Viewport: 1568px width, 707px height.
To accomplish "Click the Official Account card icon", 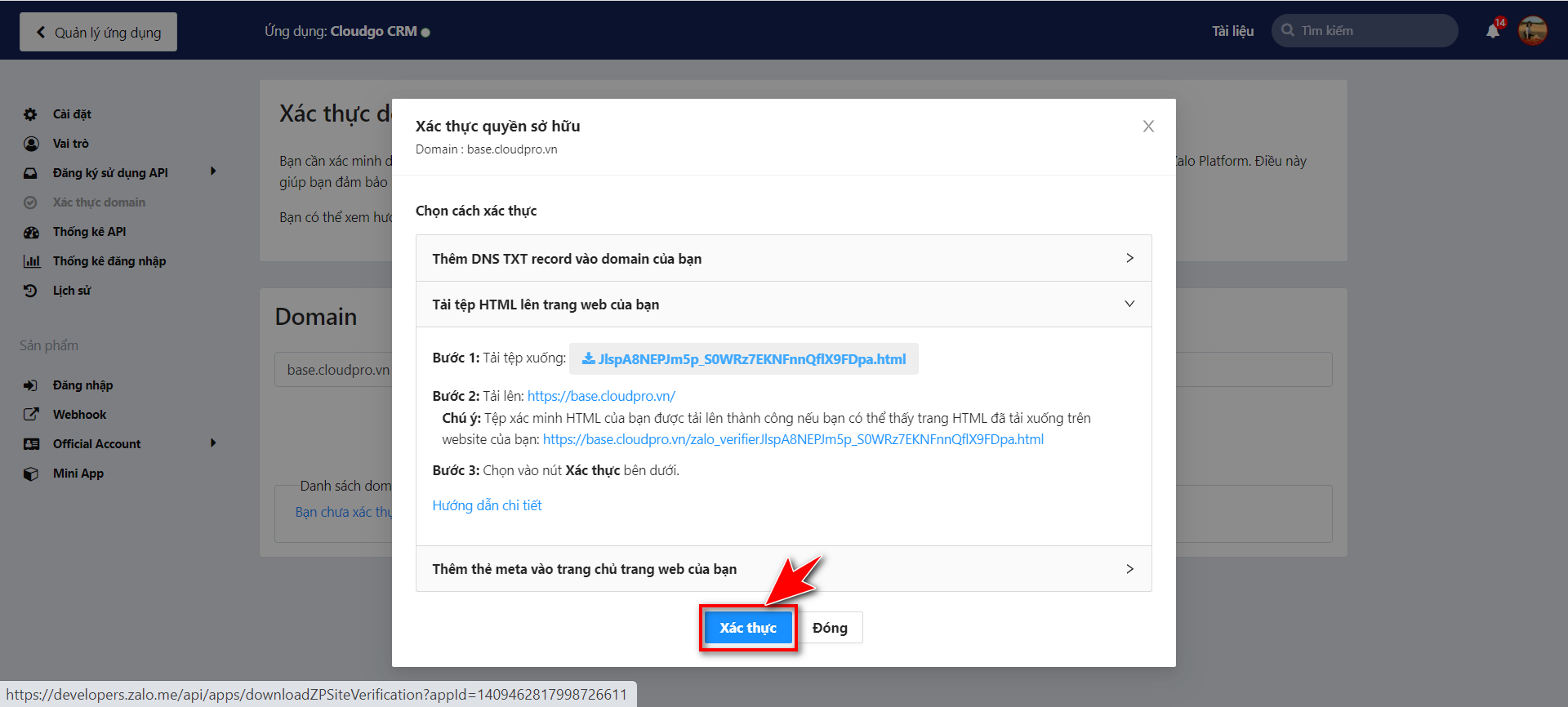I will coord(31,444).
